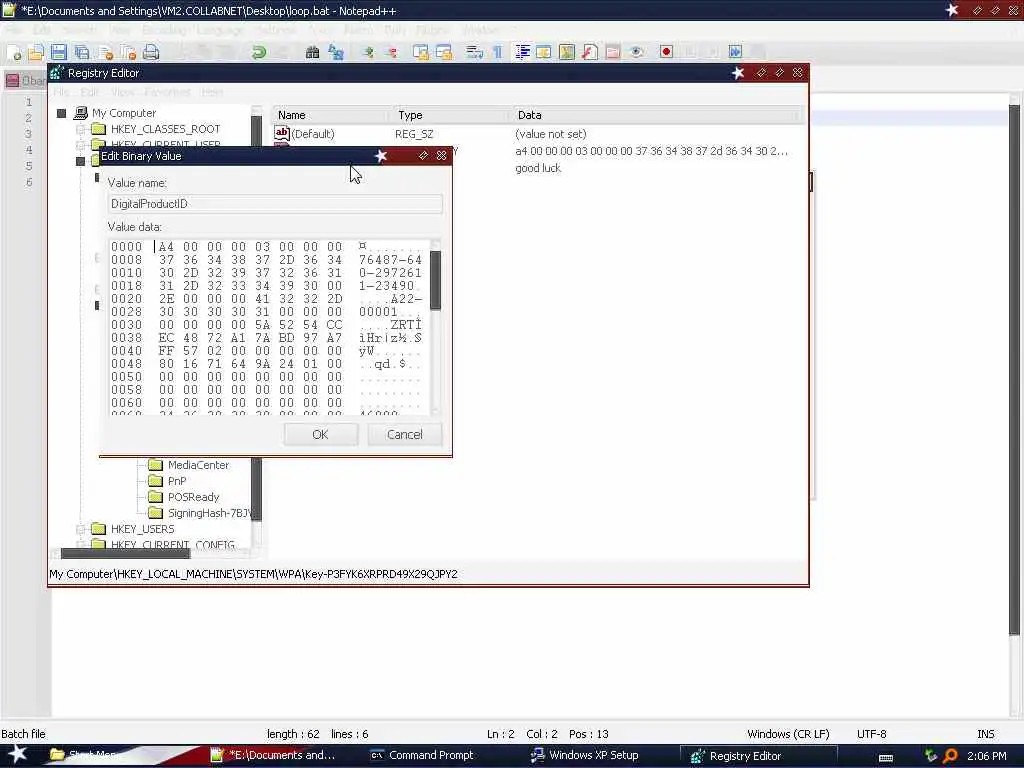Viewport: 1024px width, 768px height.
Task: Click the User Defined Language icon
Action: pos(543,52)
